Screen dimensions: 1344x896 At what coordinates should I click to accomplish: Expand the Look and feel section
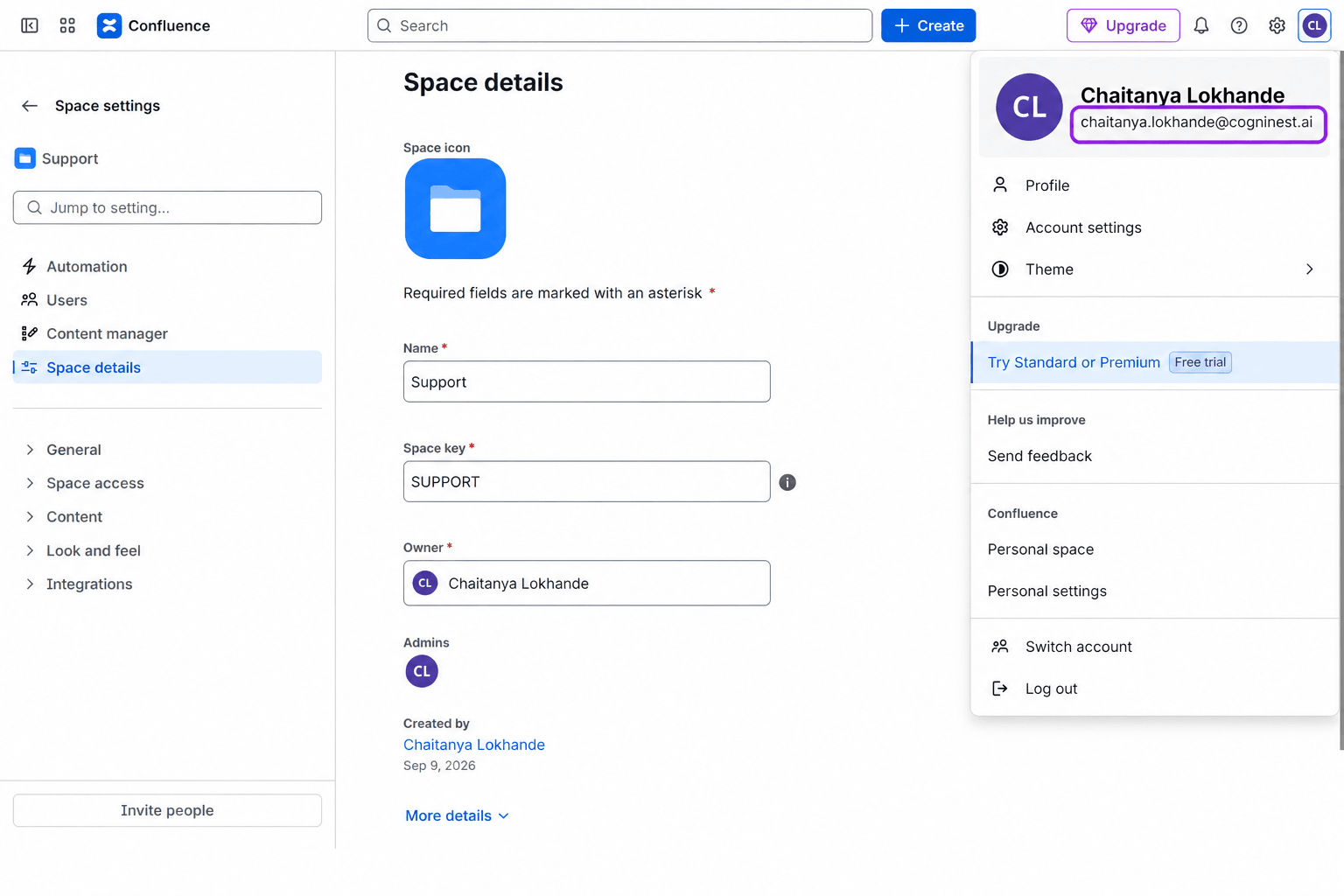click(167, 550)
